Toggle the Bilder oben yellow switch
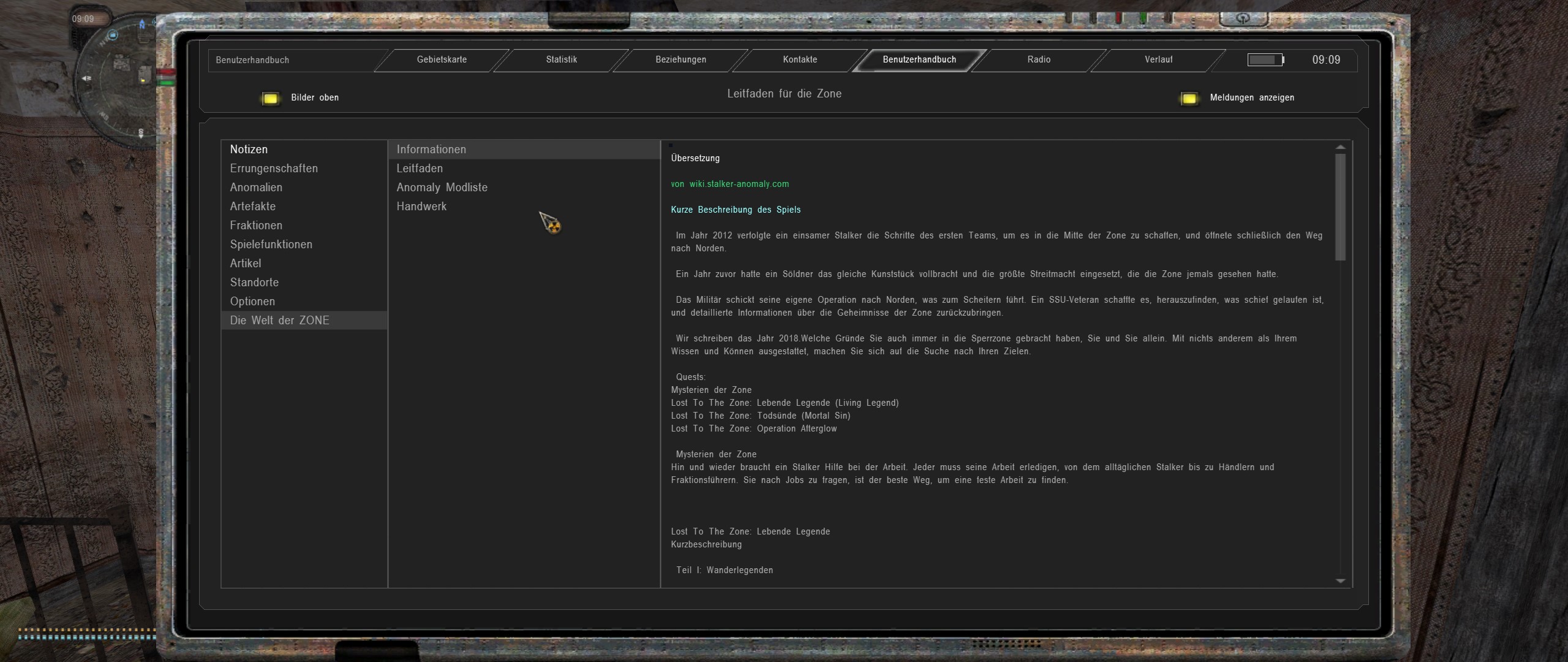Viewport: 1568px width, 662px height. tap(270, 98)
